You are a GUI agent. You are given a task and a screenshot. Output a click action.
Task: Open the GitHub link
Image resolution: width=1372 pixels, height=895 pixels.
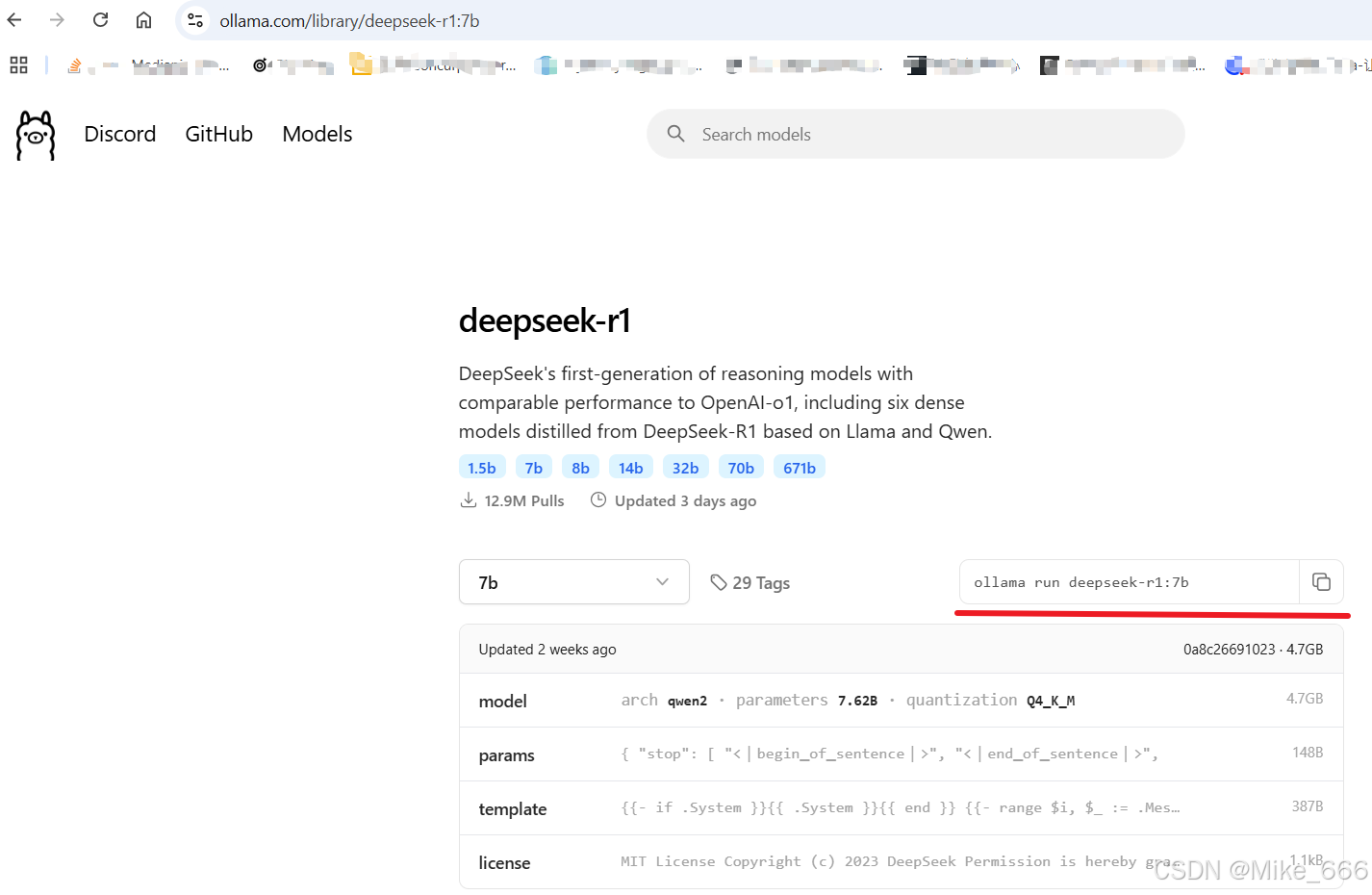tap(219, 134)
